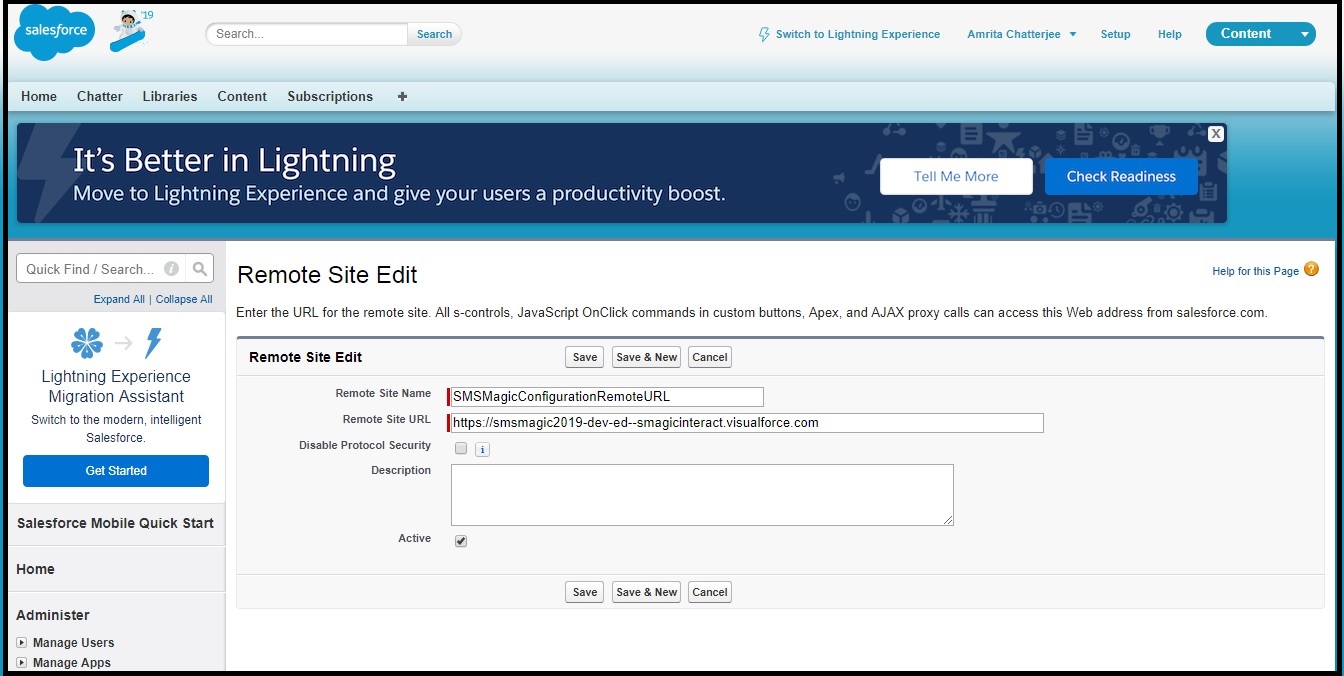Click the '19 mascot seasonal logo
This screenshot has height=676, width=1344.
click(x=130, y=29)
